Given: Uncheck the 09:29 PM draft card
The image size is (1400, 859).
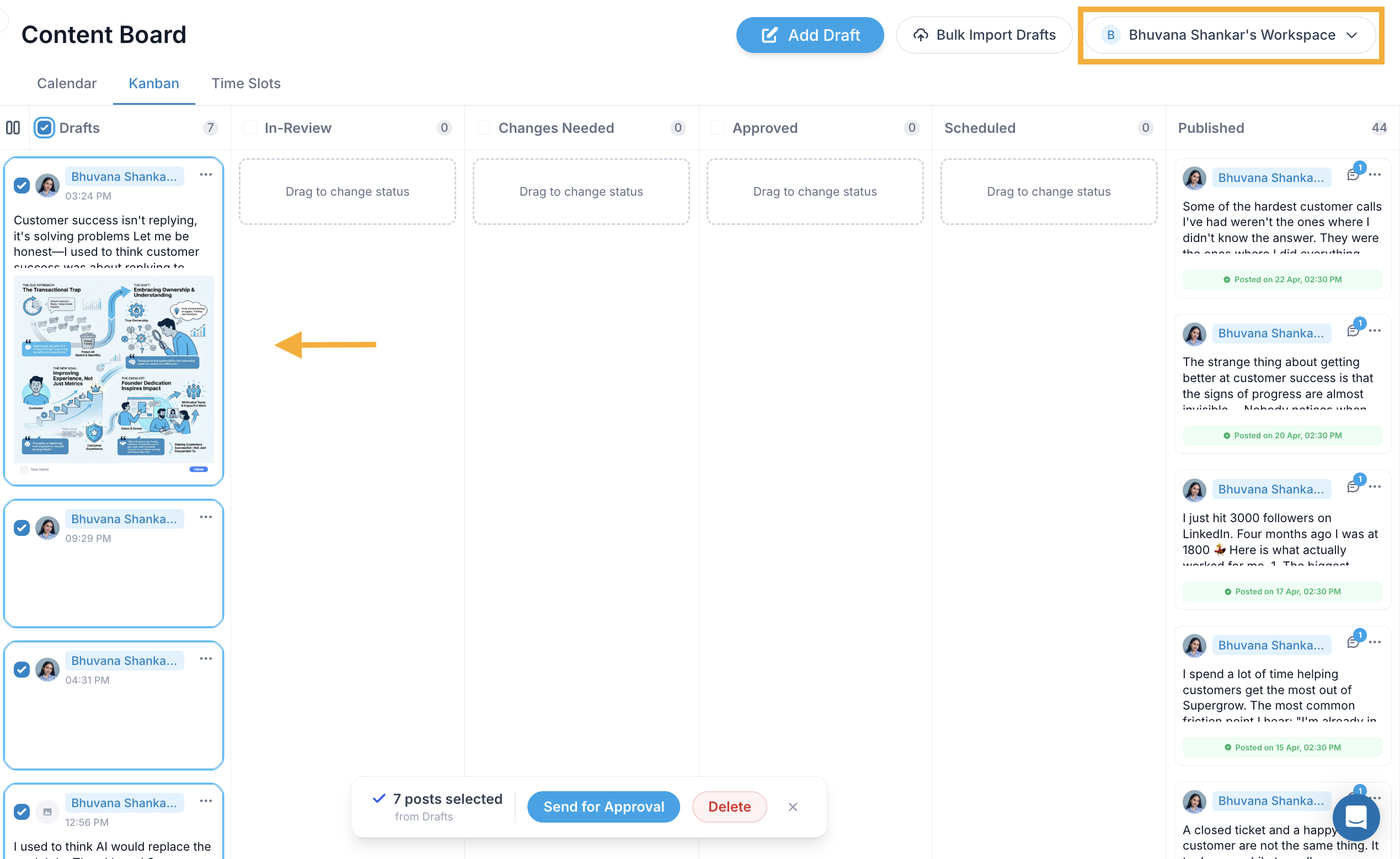Looking at the screenshot, I should click(x=22, y=528).
